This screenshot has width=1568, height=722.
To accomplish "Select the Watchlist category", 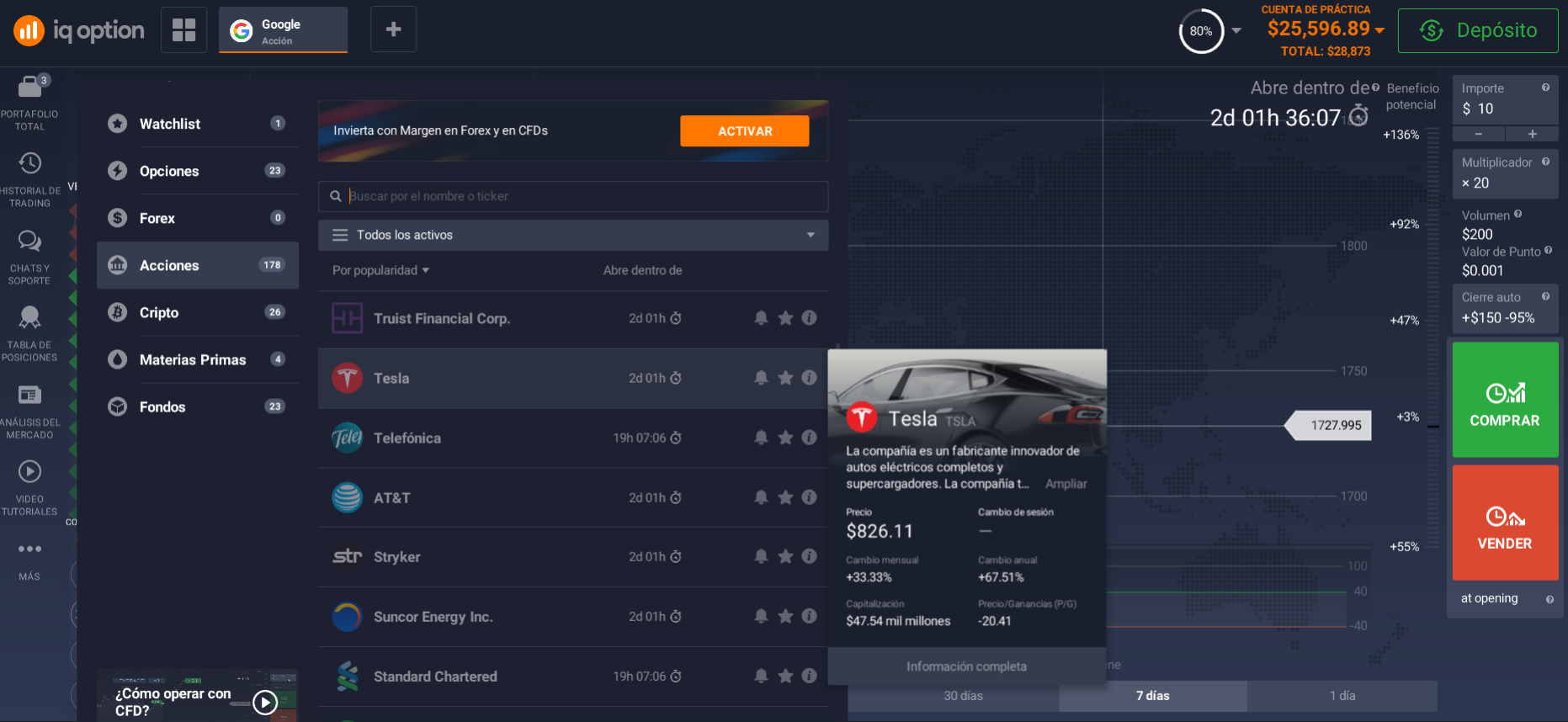I will tap(198, 124).
